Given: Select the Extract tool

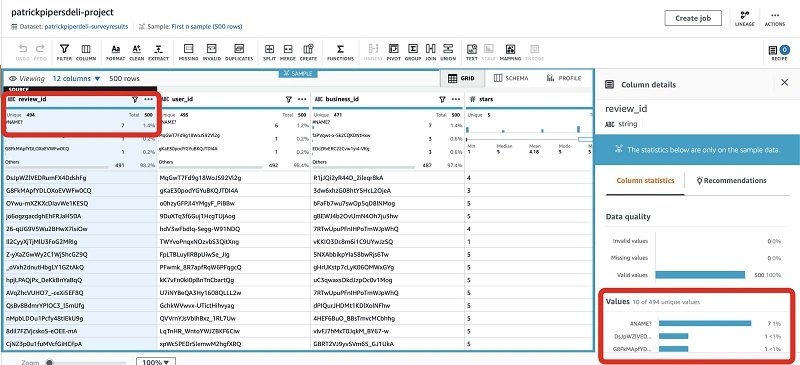Looking at the screenshot, I should (159, 53).
